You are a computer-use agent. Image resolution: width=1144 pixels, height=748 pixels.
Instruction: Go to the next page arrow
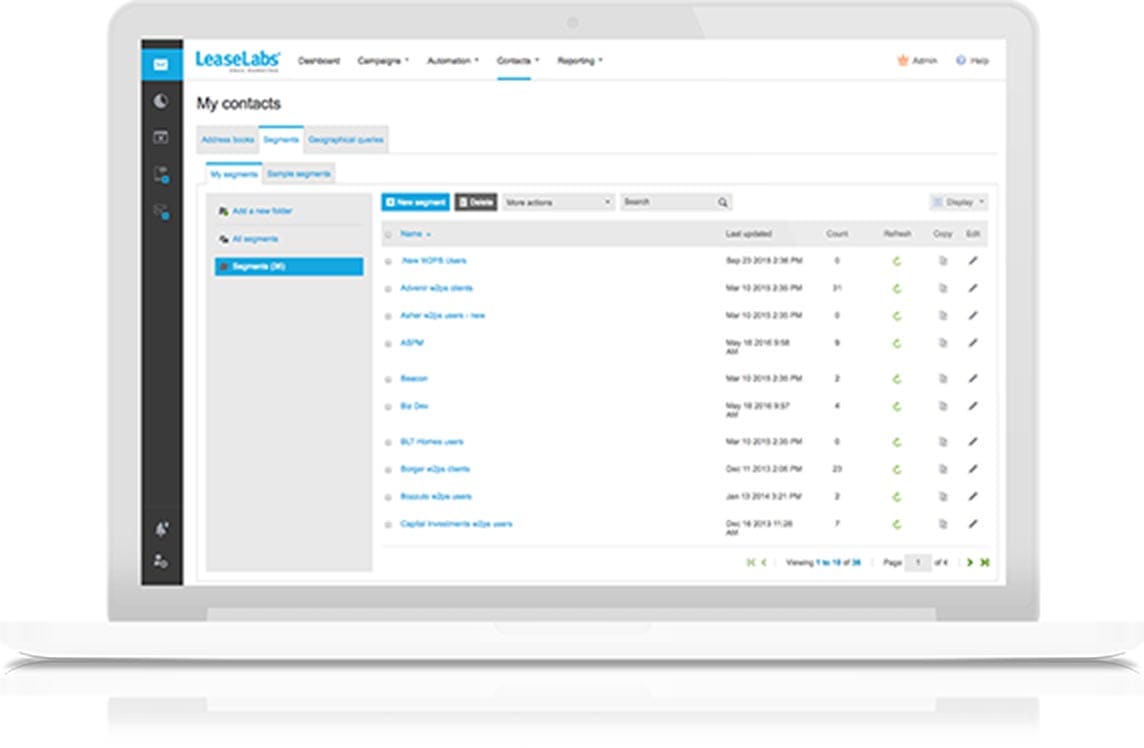click(x=969, y=563)
